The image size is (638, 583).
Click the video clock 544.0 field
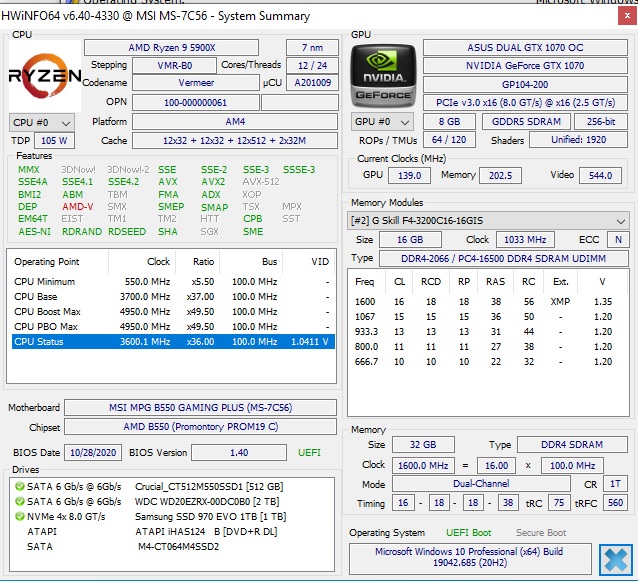pyautogui.click(x=600, y=175)
